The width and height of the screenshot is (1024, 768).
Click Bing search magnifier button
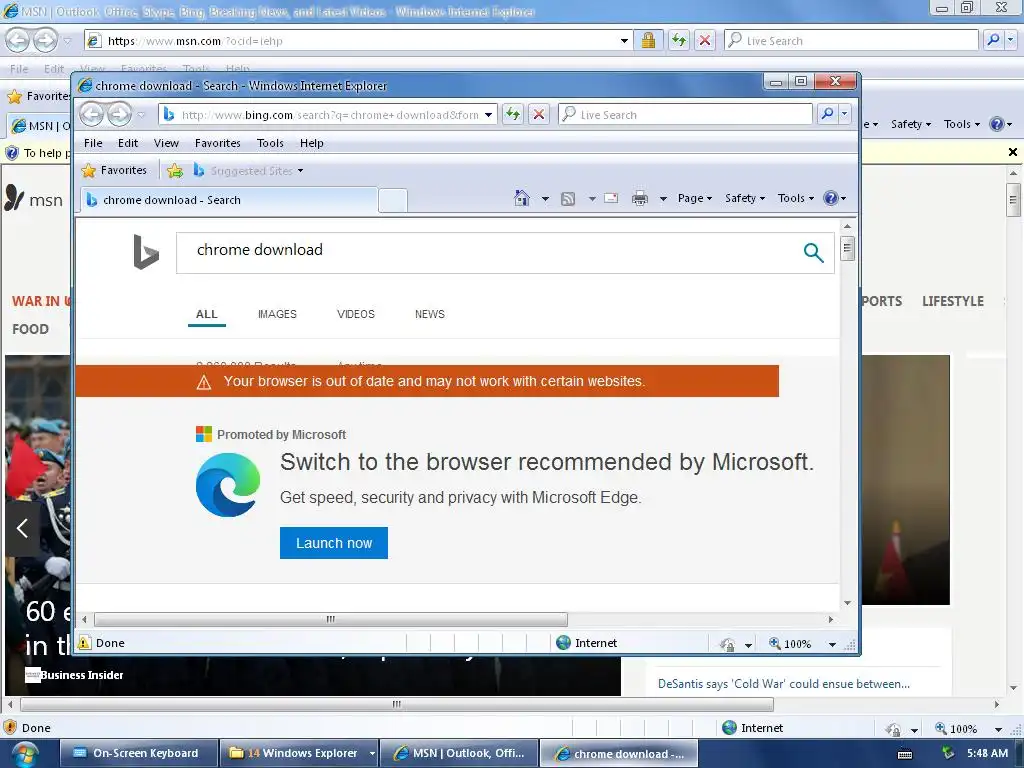[813, 252]
